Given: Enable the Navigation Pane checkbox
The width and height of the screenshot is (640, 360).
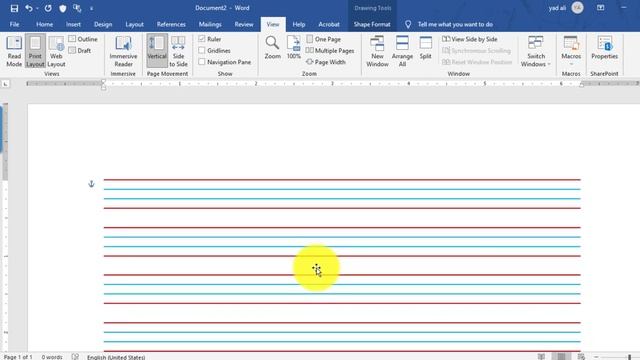Looking at the screenshot, I should click(x=202, y=62).
